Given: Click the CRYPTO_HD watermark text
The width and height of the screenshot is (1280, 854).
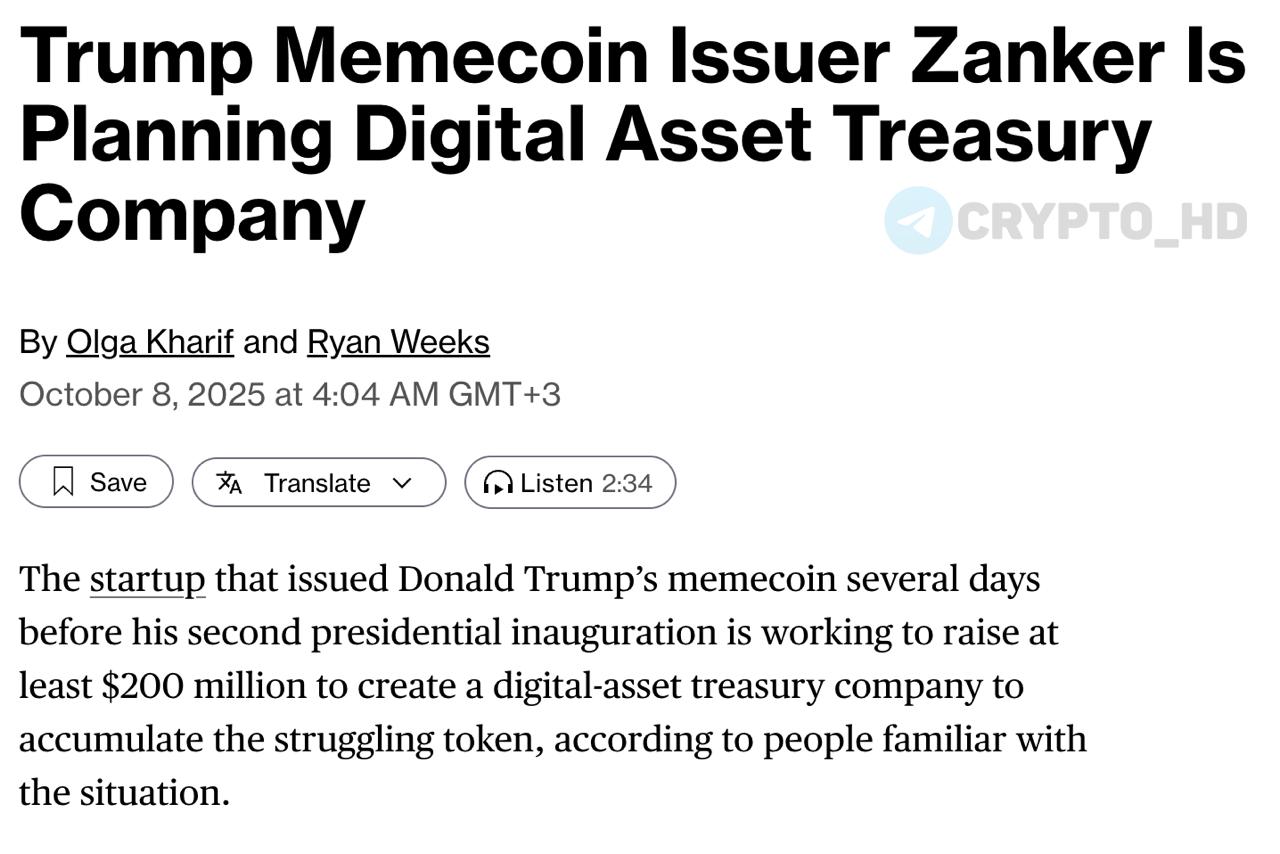Looking at the screenshot, I should (1102, 221).
